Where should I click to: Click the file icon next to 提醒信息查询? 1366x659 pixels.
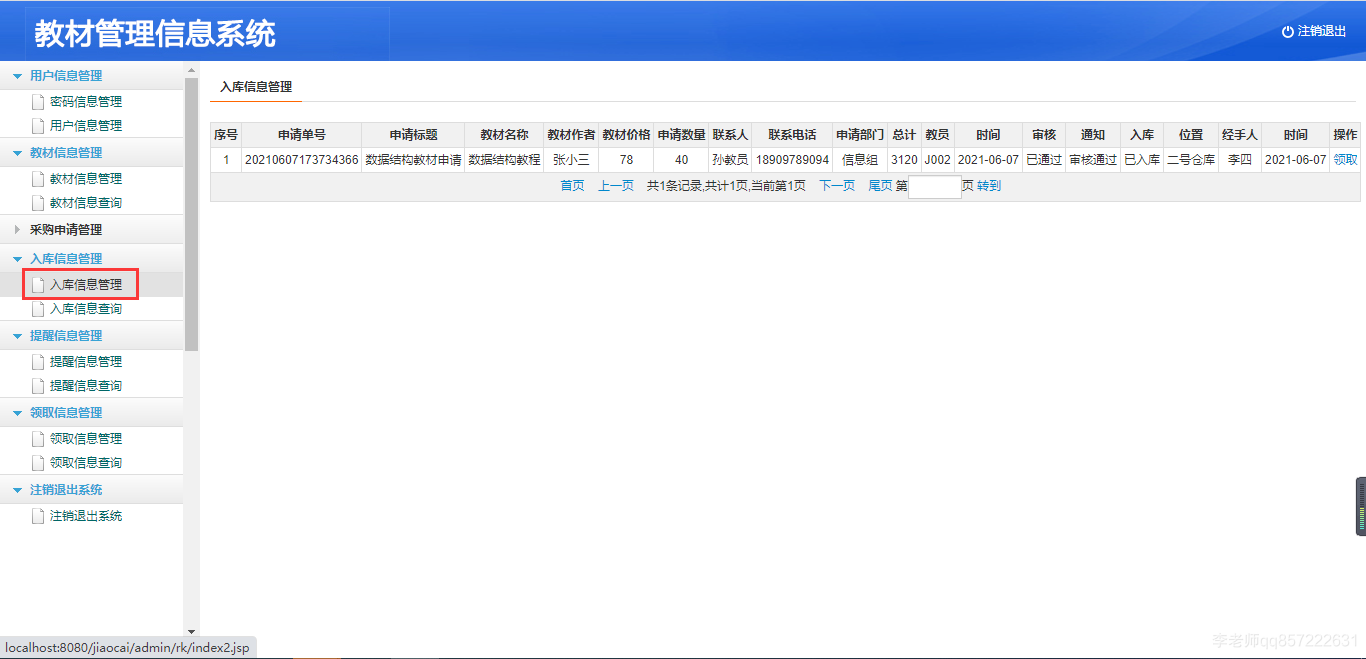tap(37, 387)
